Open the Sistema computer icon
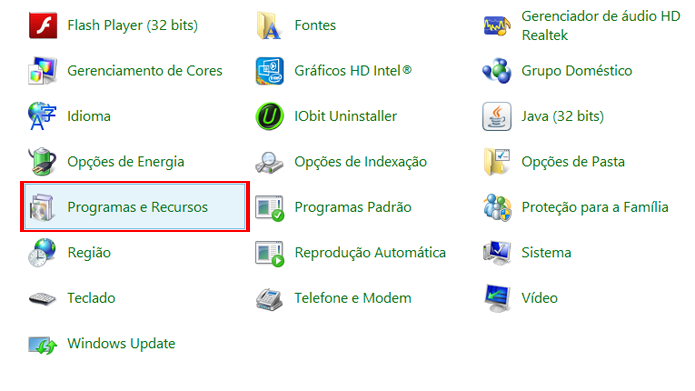The width and height of the screenshot is (695, 391). click(497, 253)
